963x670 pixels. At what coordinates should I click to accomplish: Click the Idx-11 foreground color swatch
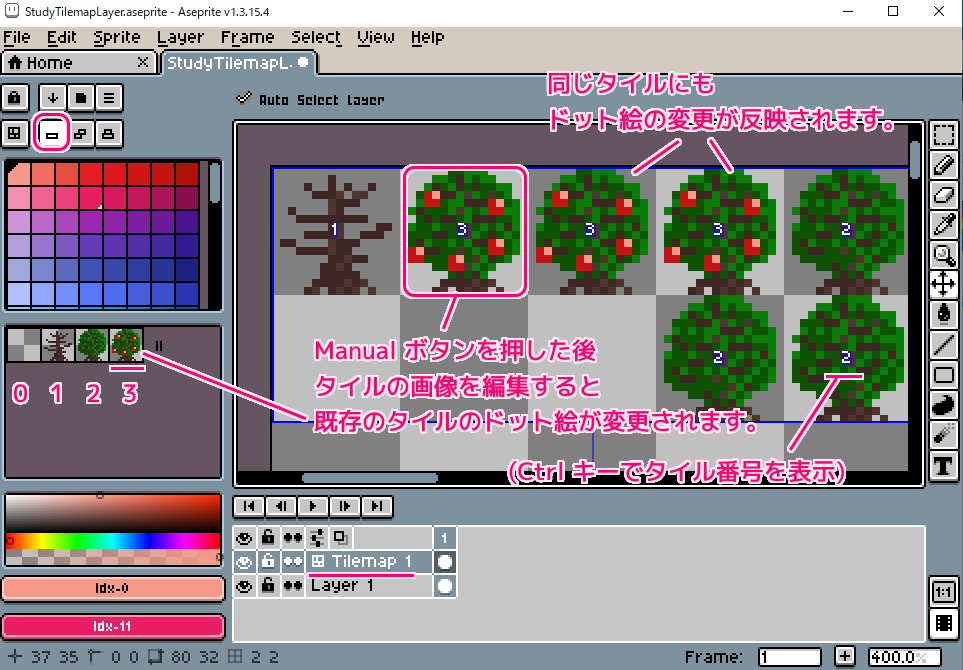[111, 627]
